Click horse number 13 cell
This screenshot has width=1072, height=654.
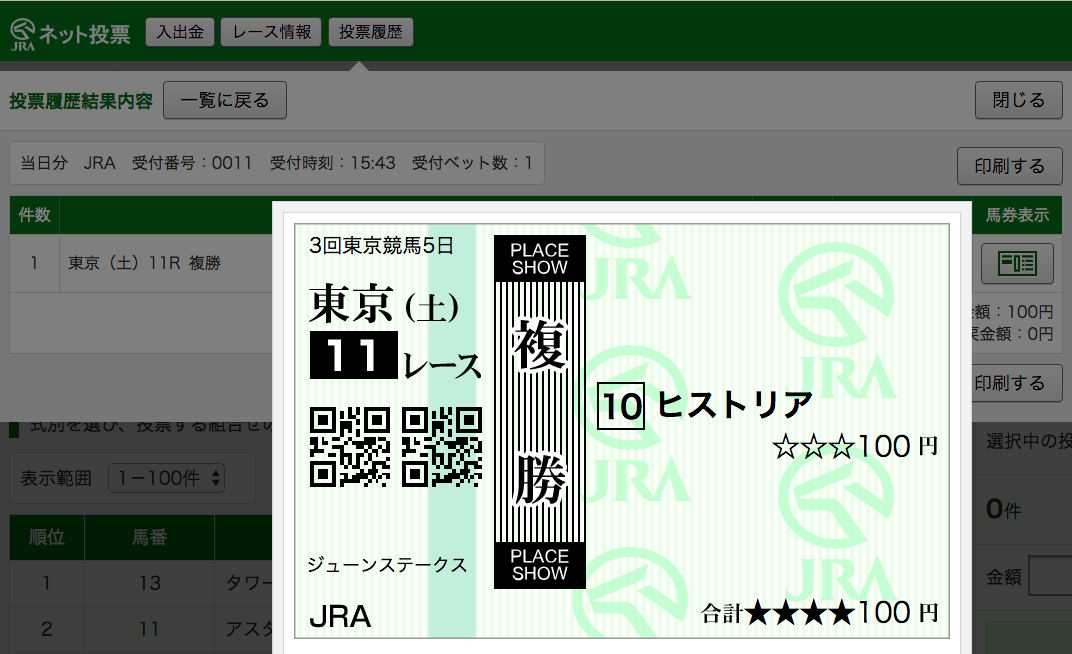(149, 583)
